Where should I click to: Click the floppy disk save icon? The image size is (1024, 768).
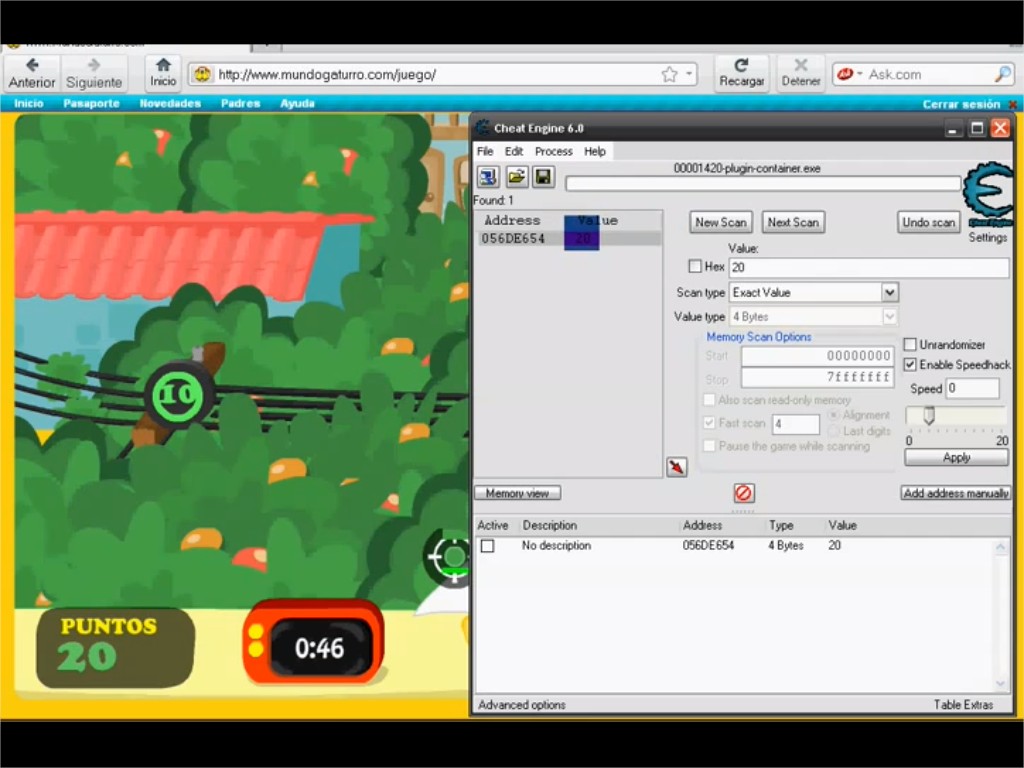tap(543, 177)
